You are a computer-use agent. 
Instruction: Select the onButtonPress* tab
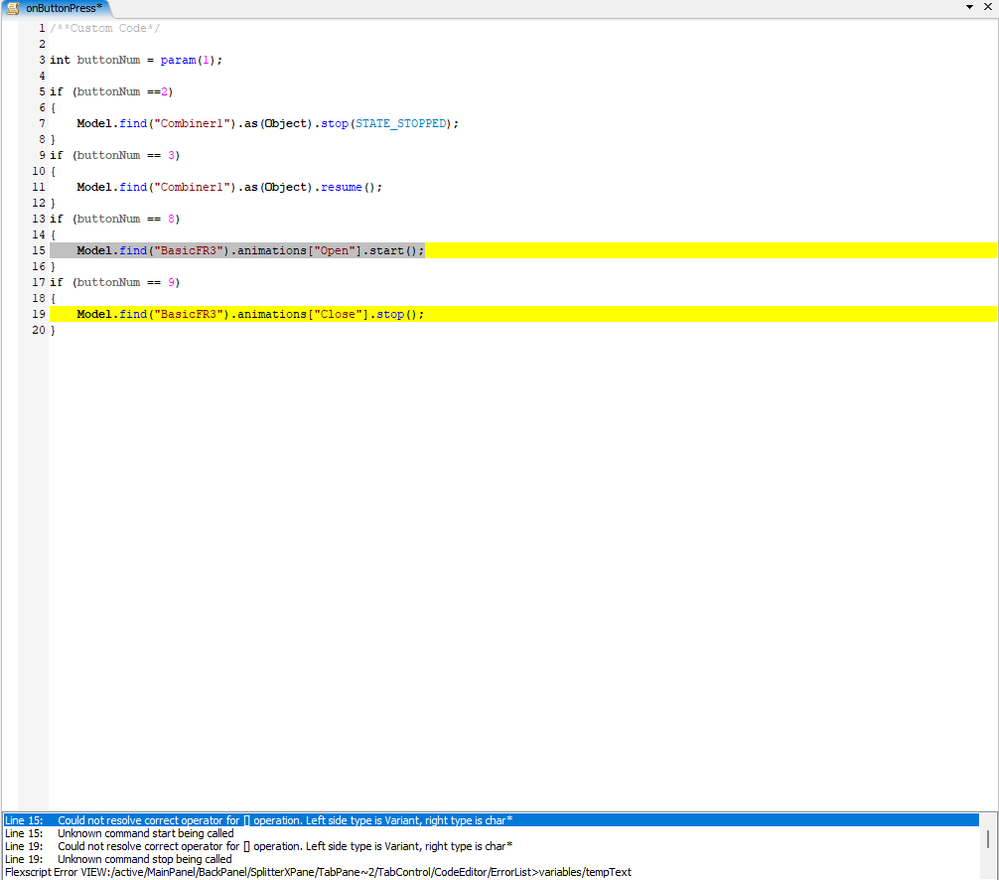pyautogui.click(x=57, y=8)
